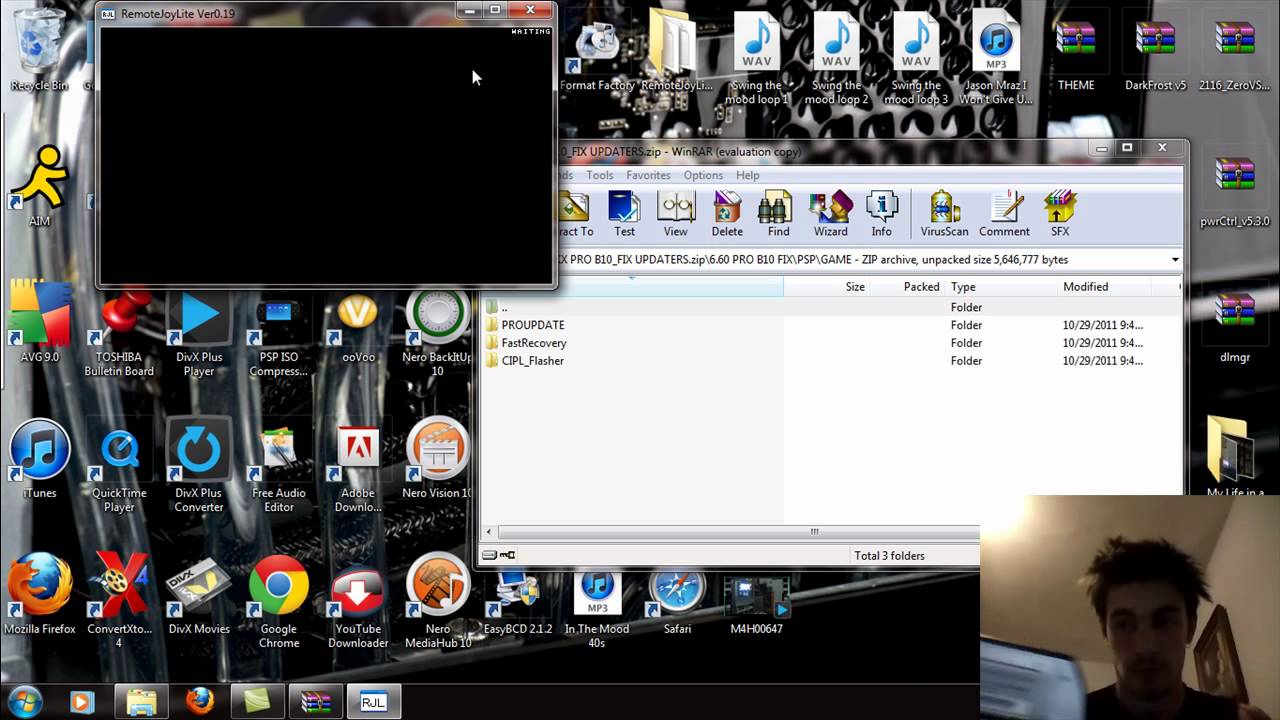Click the Firefox taskbar icon
Viewport: 1280px width, 720px height.
pos(199,702)
